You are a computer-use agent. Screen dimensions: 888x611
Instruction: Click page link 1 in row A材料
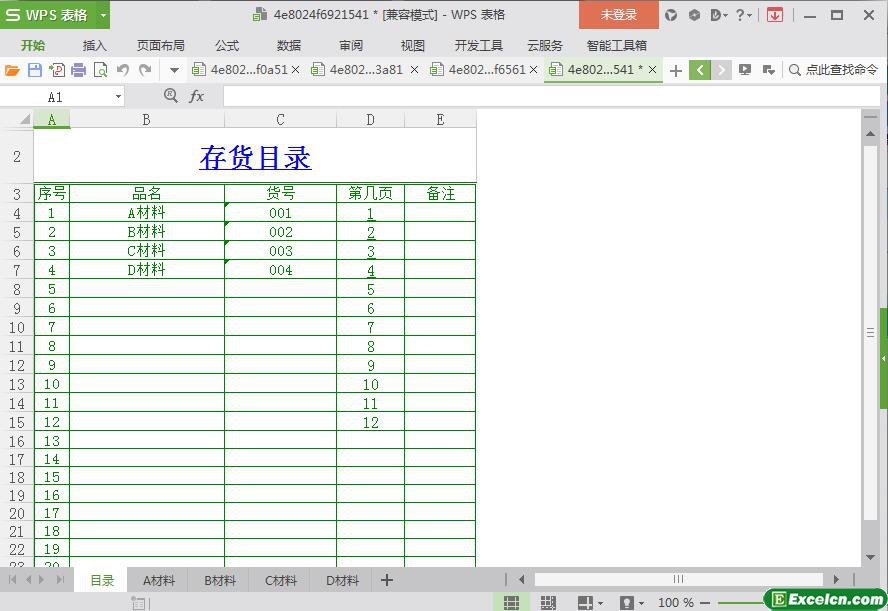click(x=370, y=213)
